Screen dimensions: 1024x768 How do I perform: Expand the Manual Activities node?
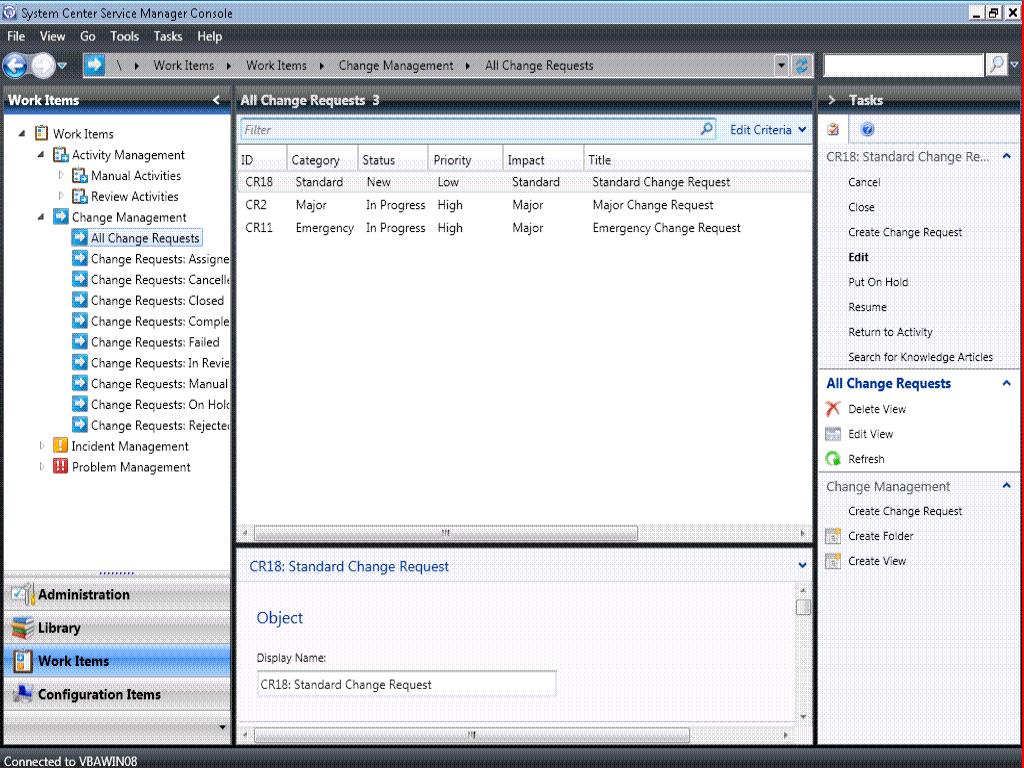(x=61, y=175)
